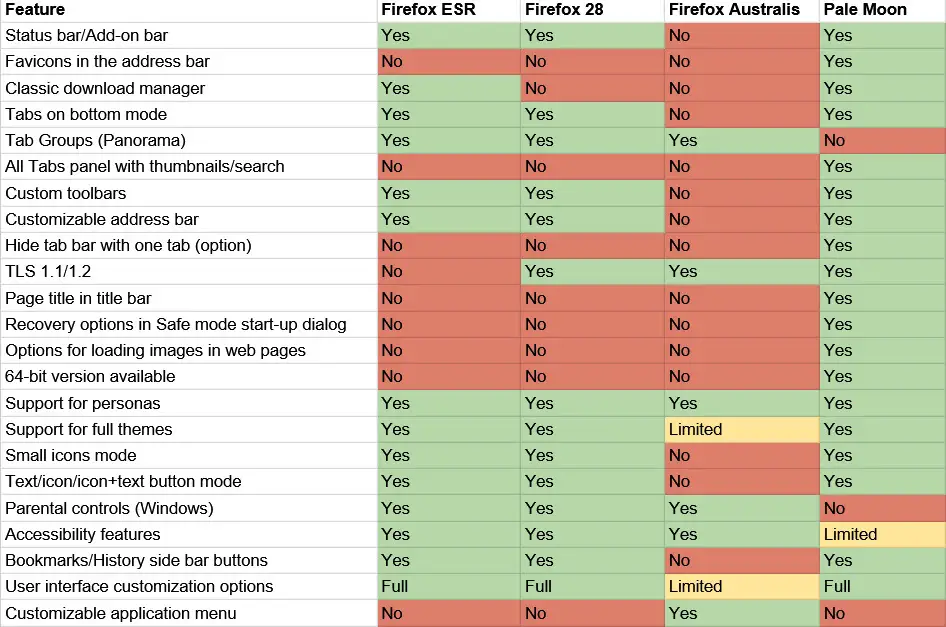Image resolution: width=946 pixels, height=627 pixels.
Task: Click Pale Moon's No cell for Parental controls
Action: tap(882, 508)
